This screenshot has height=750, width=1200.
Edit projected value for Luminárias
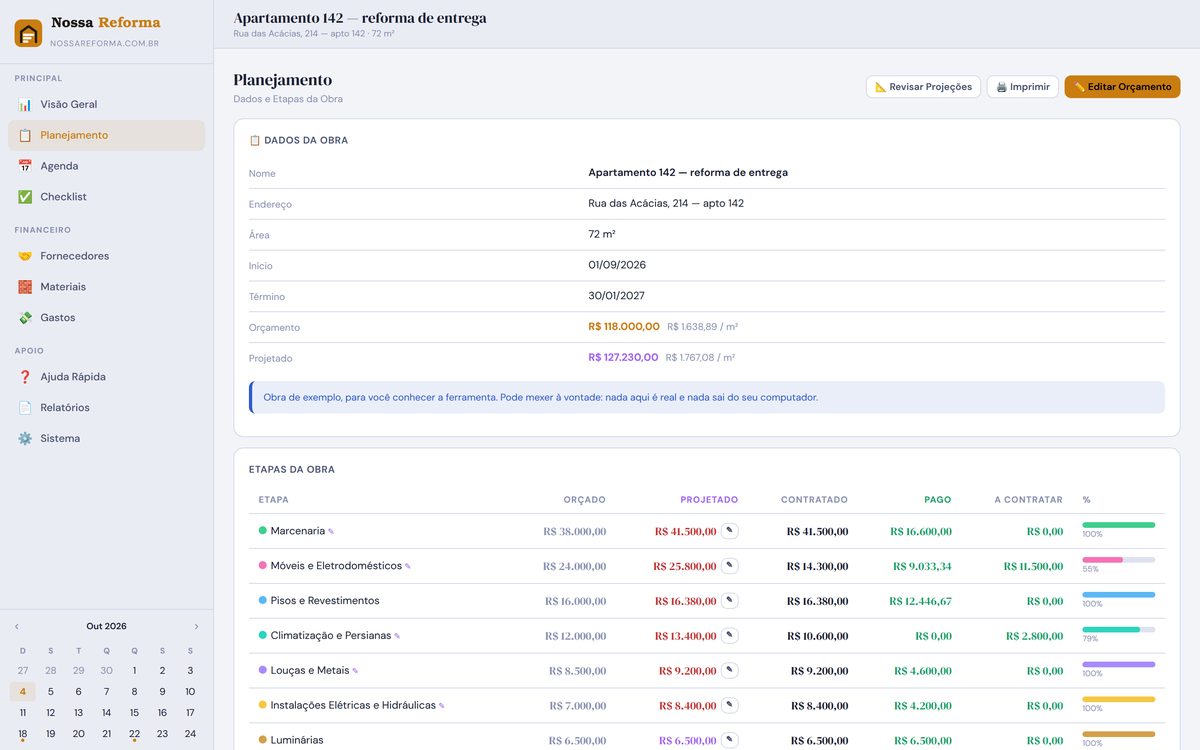coord(730,741)
